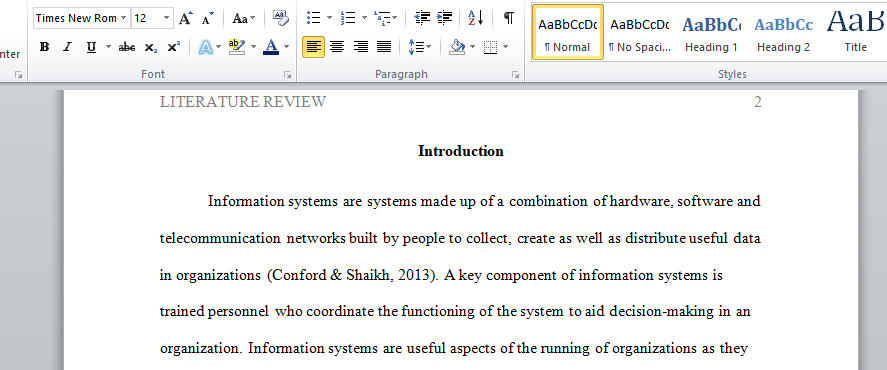Click the Sort icon
This screenshot has width=887, height=370.
[476, 18]
